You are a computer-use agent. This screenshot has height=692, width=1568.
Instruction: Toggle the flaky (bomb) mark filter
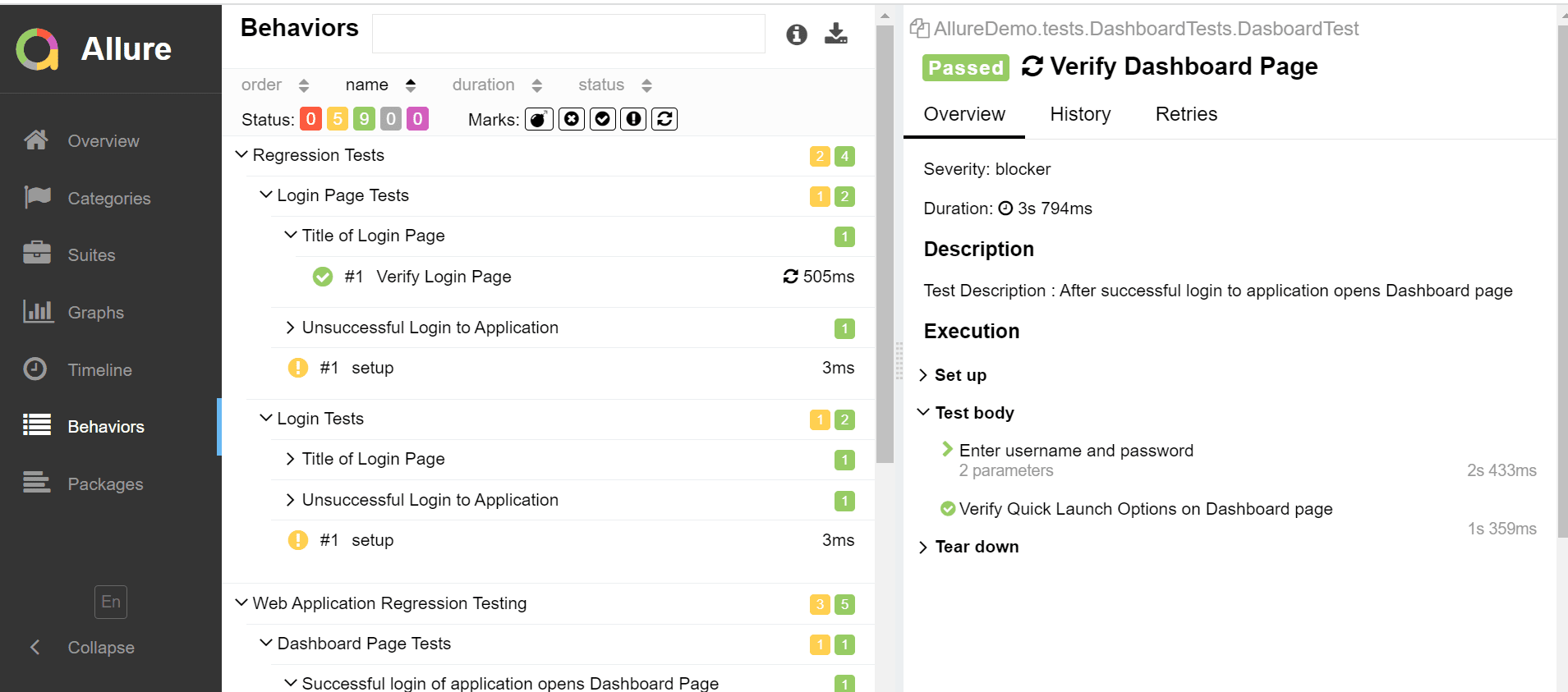click(x=539, y=120)
